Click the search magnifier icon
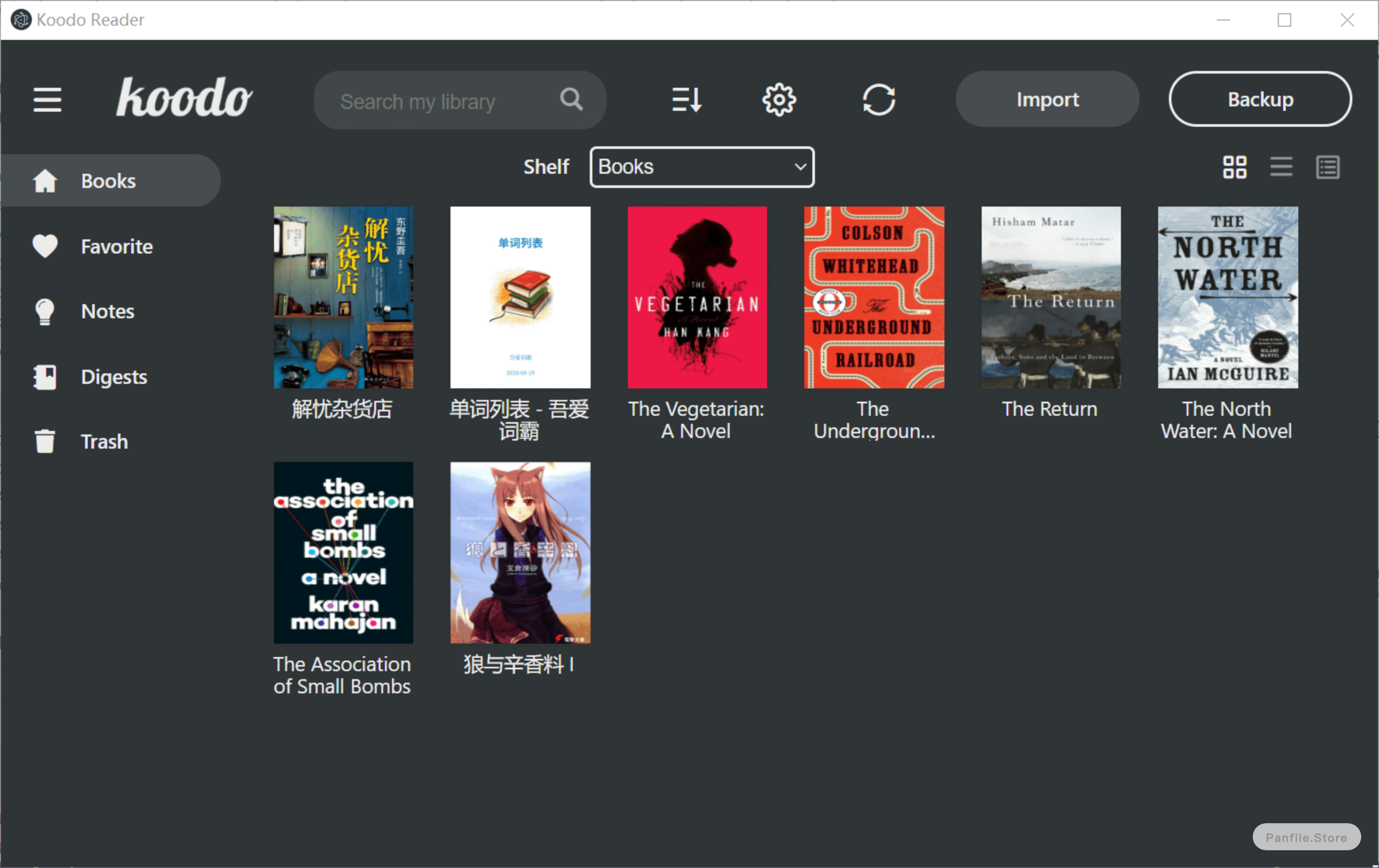Screen dimensions: 1379x868 click(571, 100)
